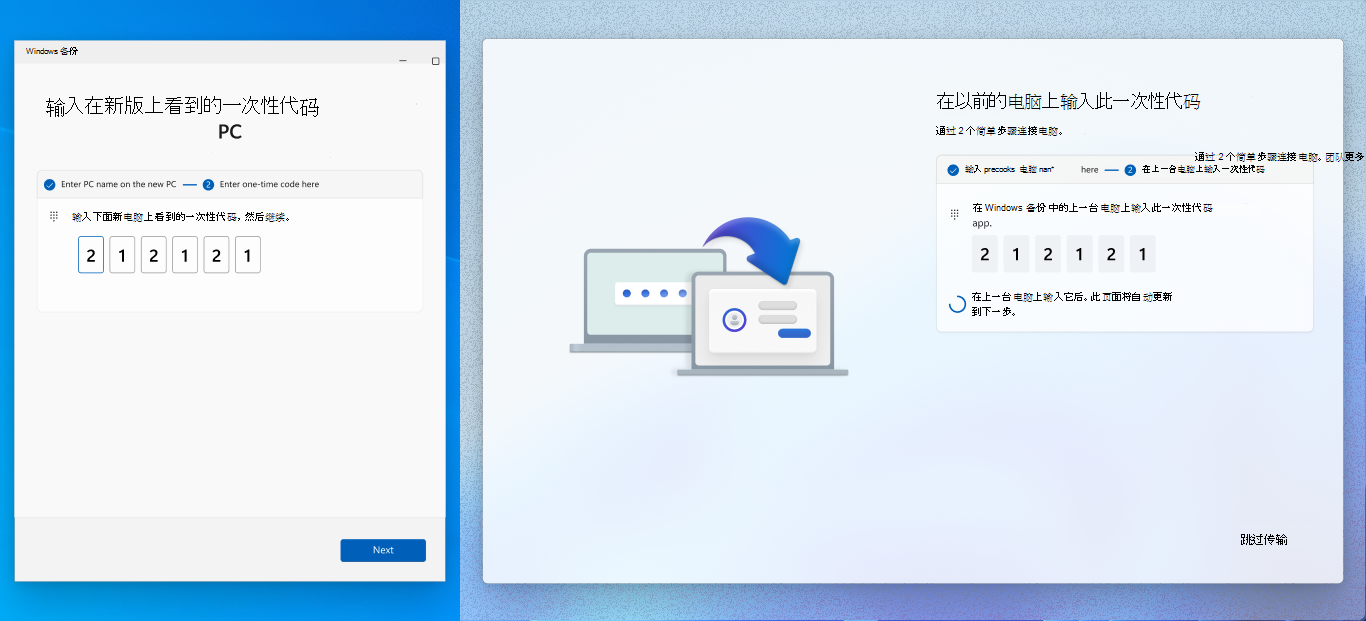
Task: Click the 跳过传输 skip transfer link
Action: 1266,539
